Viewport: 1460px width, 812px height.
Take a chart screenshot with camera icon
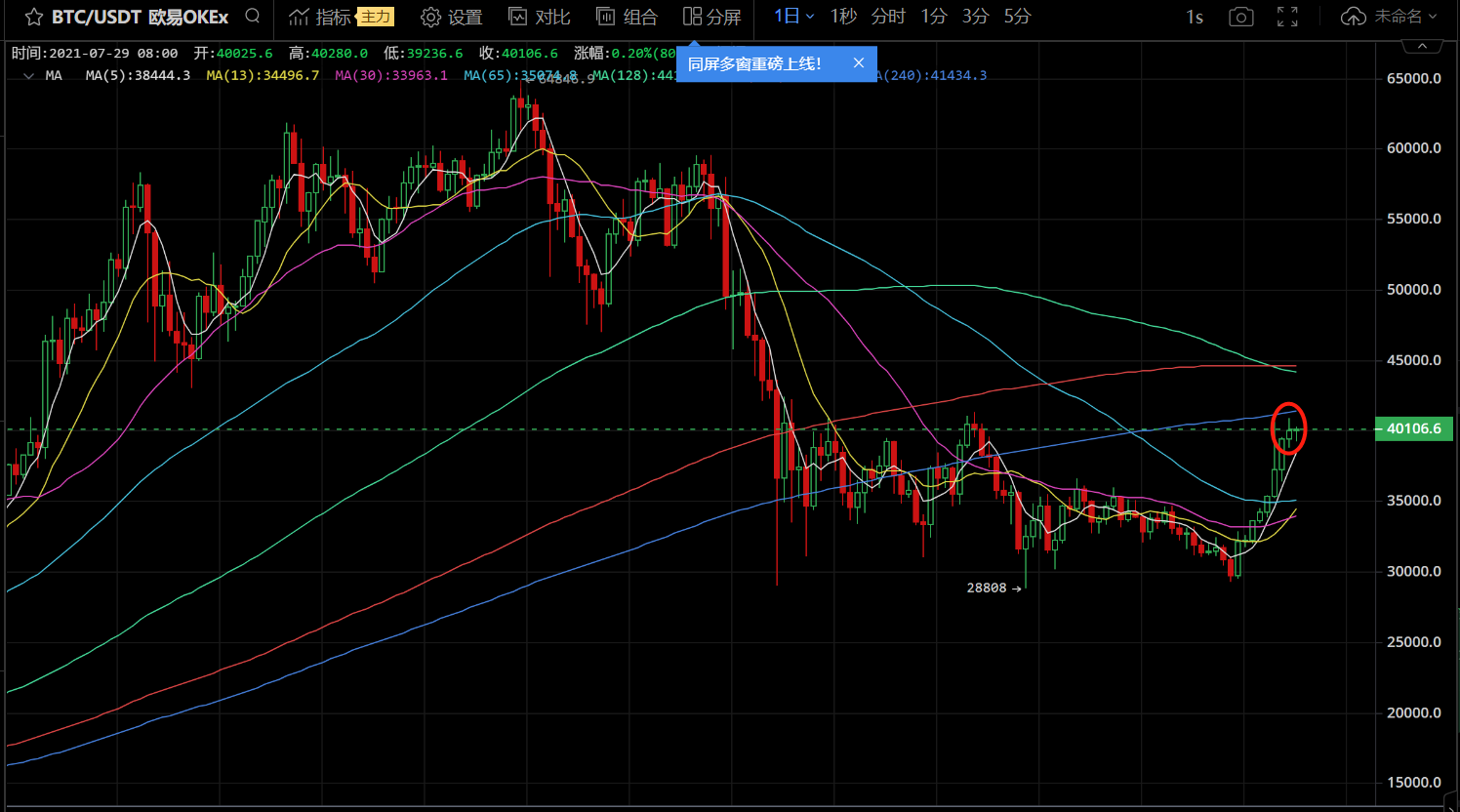1240,17
